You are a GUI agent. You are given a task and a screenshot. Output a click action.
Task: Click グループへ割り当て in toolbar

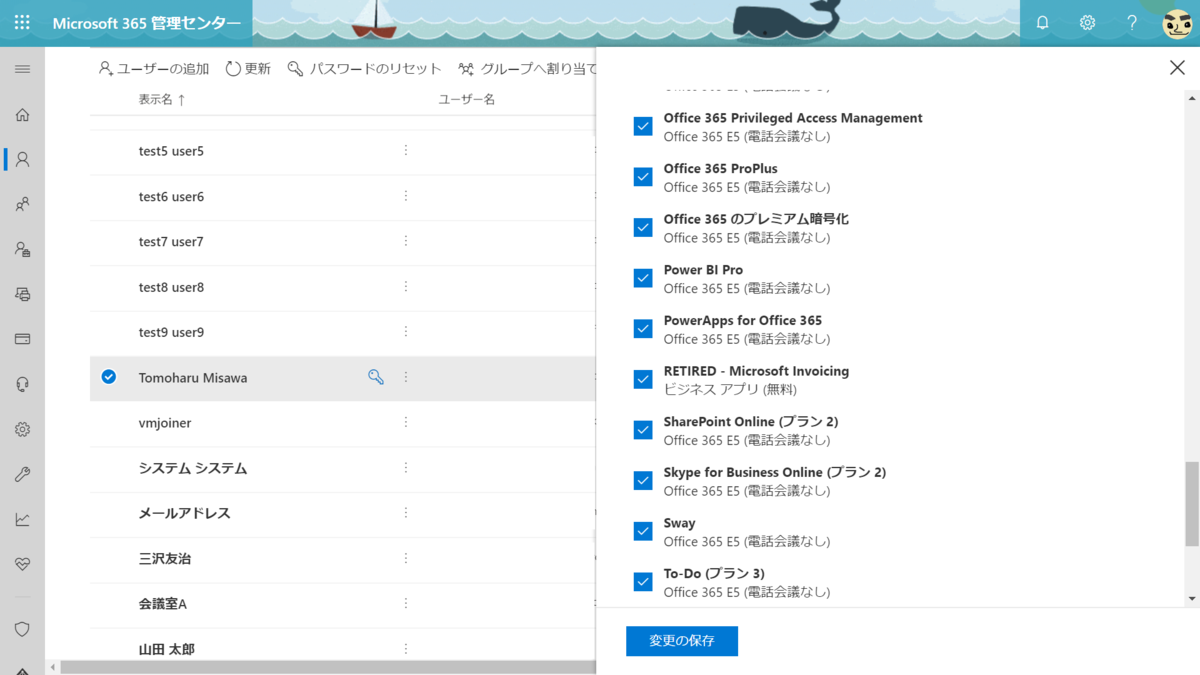click(527, 69)
